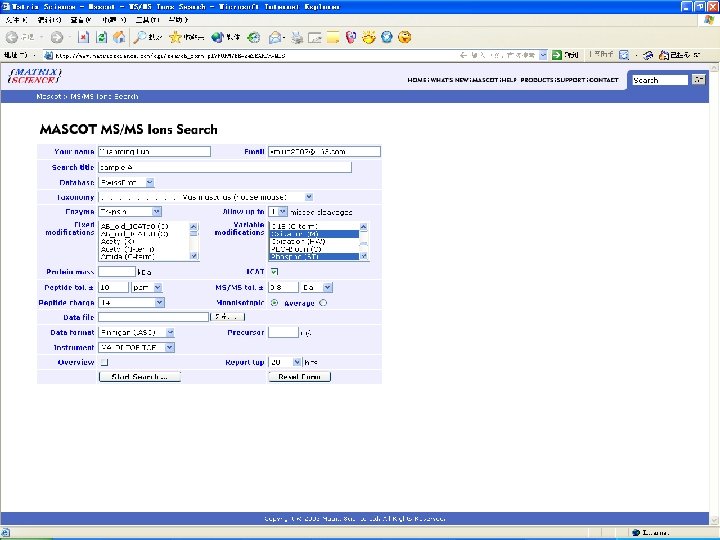Open the magnifier Search toolbar icon
Viewport: 720px width, 540px height.
tap(139, 37)
